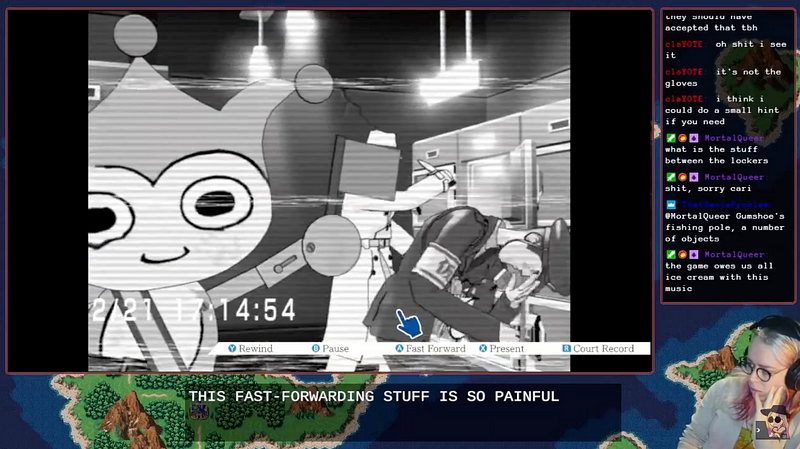Click orange badge beside 'shit, sorry cari' message
The image size is (800, 449).
pos(682,177)
